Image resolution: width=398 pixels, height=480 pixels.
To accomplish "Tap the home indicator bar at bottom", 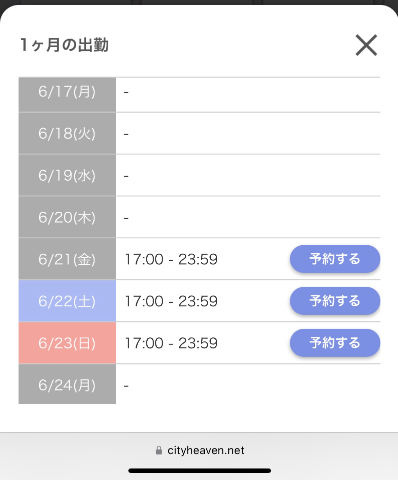I will [199, 471].
